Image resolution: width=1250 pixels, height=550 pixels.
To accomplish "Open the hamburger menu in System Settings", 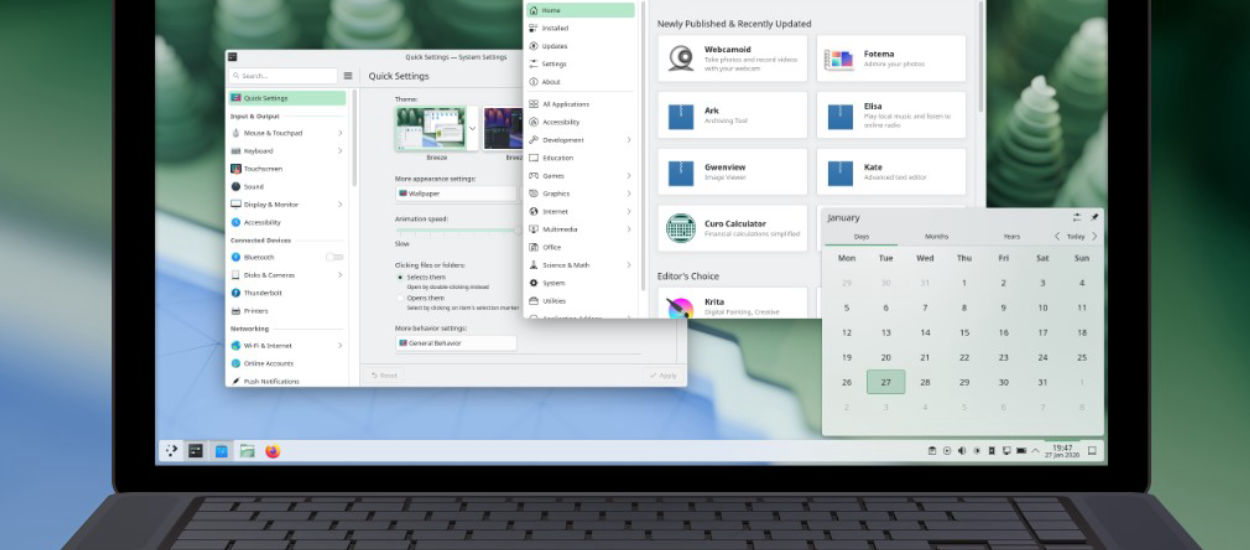I will click(x=348, y=76).
